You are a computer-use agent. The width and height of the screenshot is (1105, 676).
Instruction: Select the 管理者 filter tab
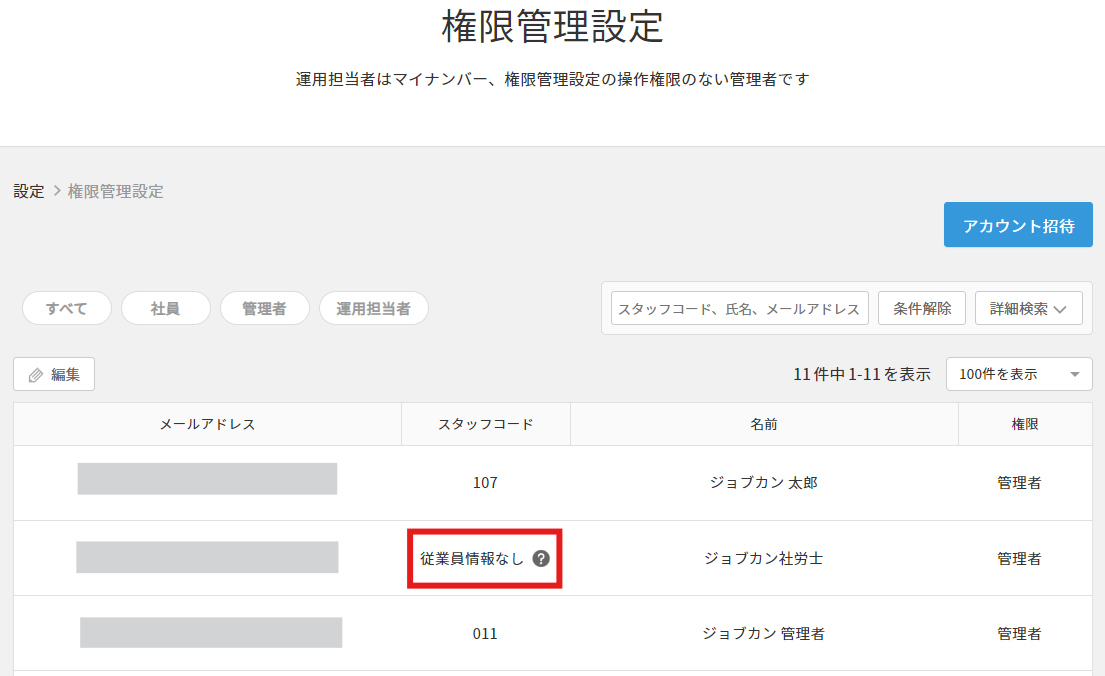(x=264, y=308)
